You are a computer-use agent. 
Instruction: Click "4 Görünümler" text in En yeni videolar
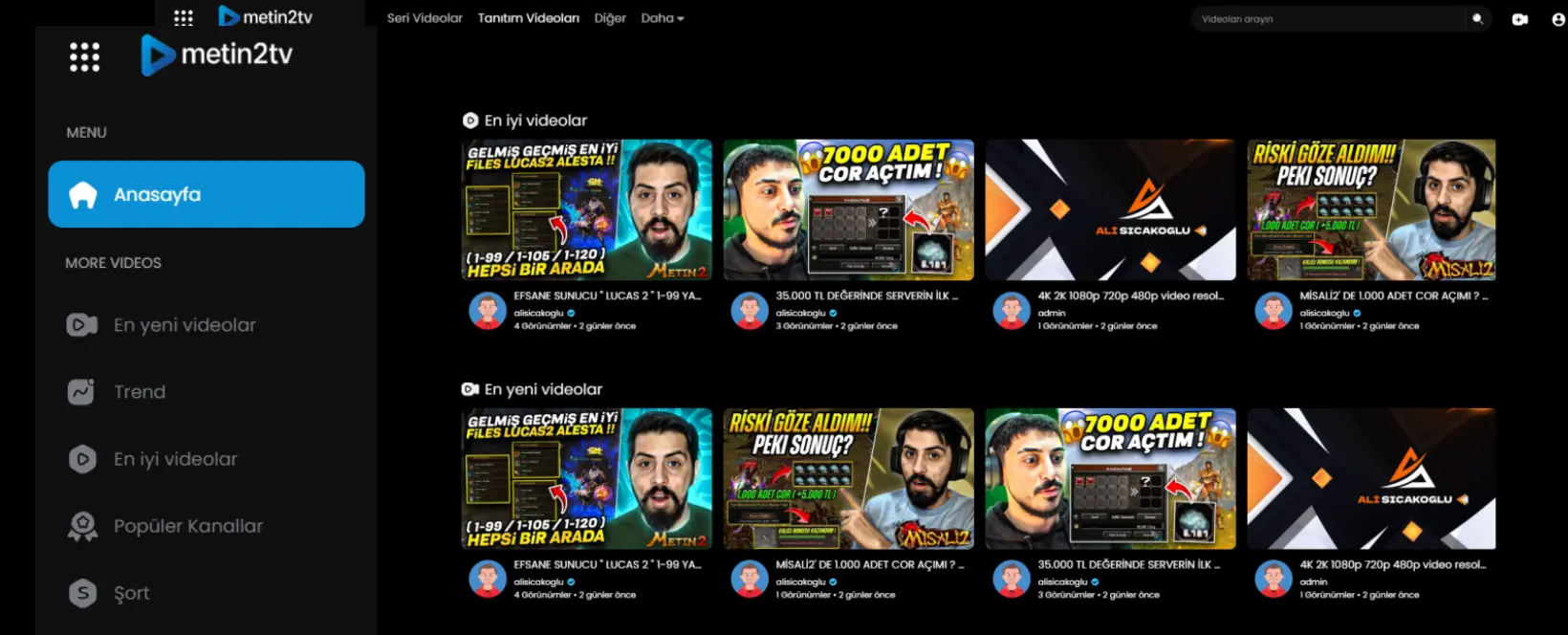point(543,595)
